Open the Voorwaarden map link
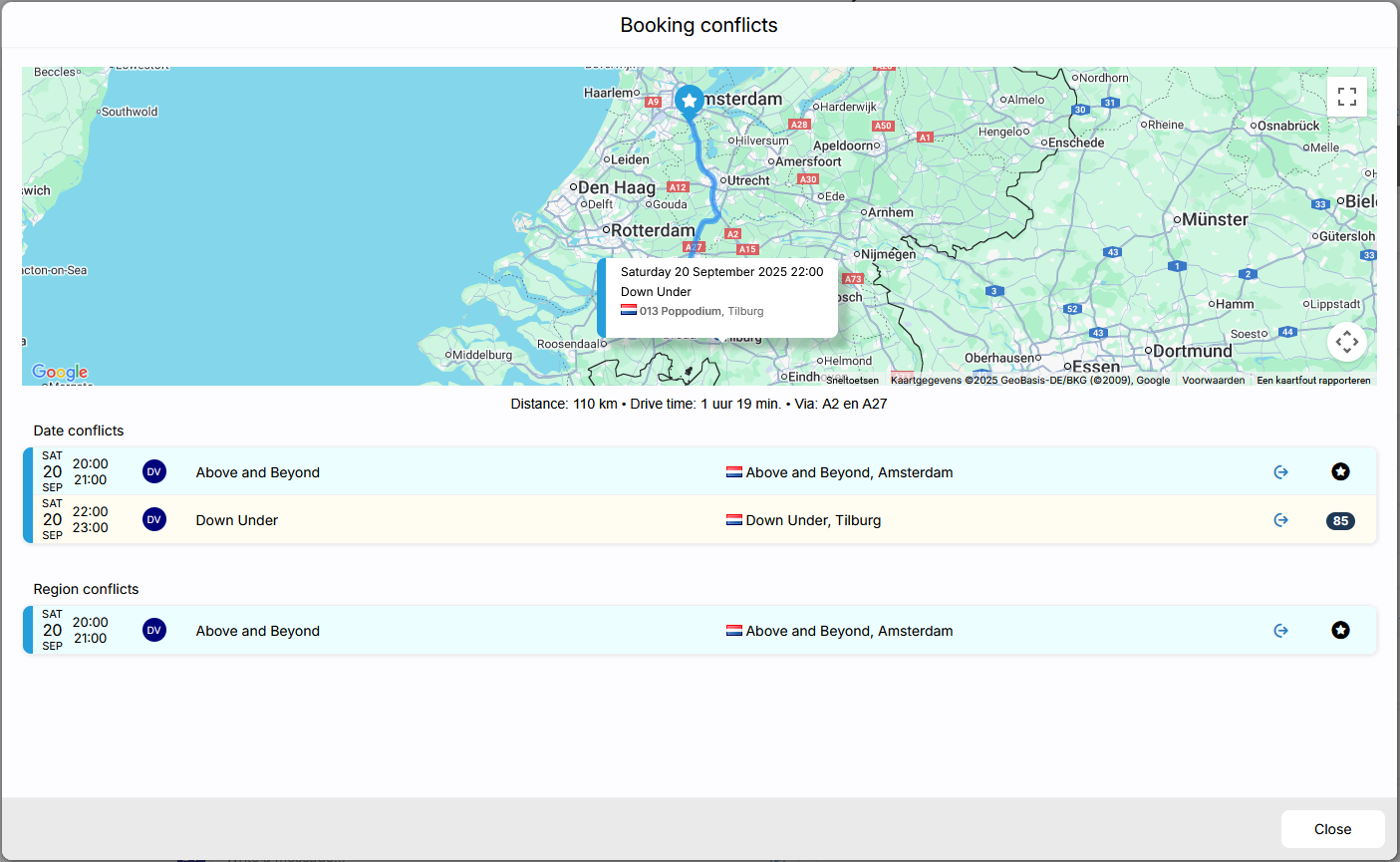 tap(1213, 381)
